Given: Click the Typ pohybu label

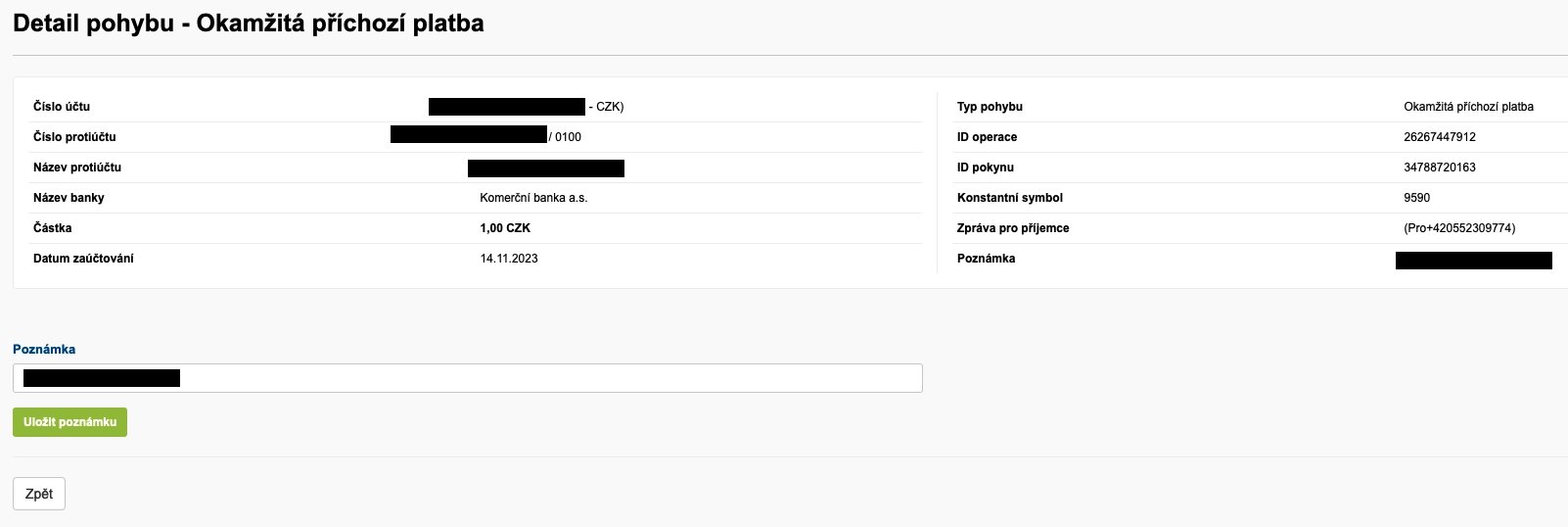Looking at the screenshot, I should [990, 107].
